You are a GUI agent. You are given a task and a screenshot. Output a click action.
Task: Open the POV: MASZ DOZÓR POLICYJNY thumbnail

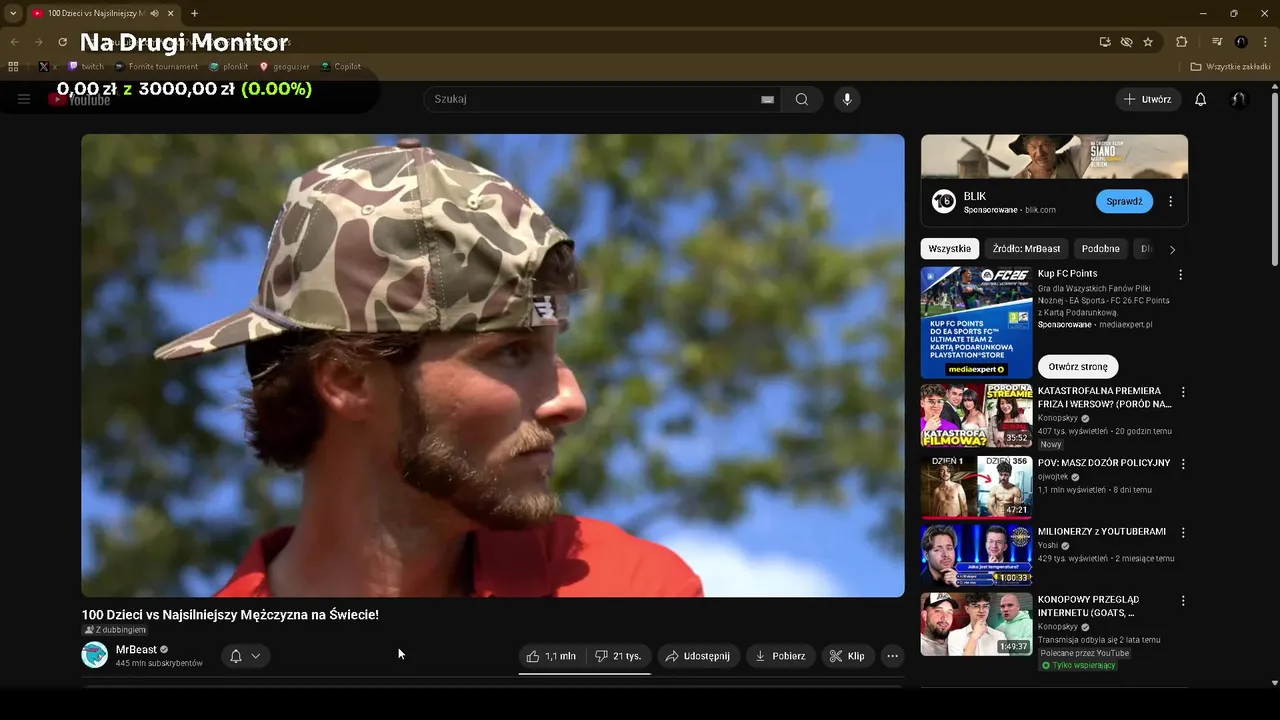point(976,487)
